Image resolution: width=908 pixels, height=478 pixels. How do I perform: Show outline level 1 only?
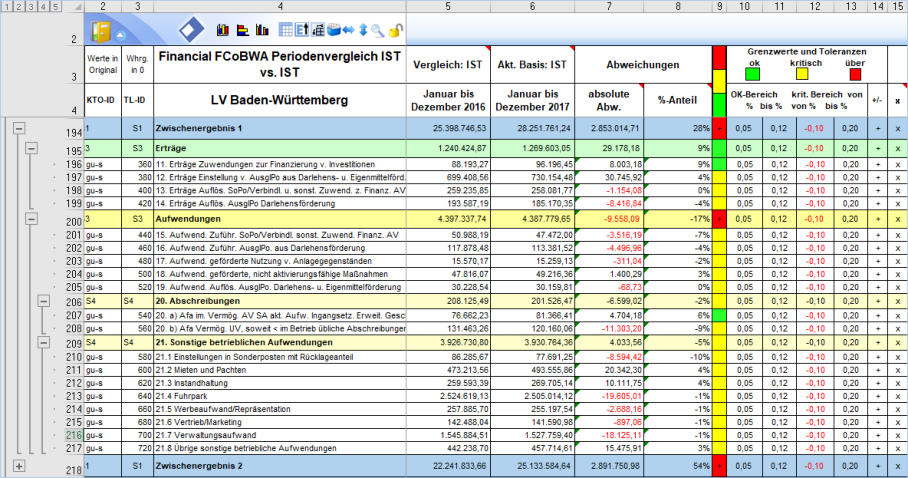[x=7, y=6]
